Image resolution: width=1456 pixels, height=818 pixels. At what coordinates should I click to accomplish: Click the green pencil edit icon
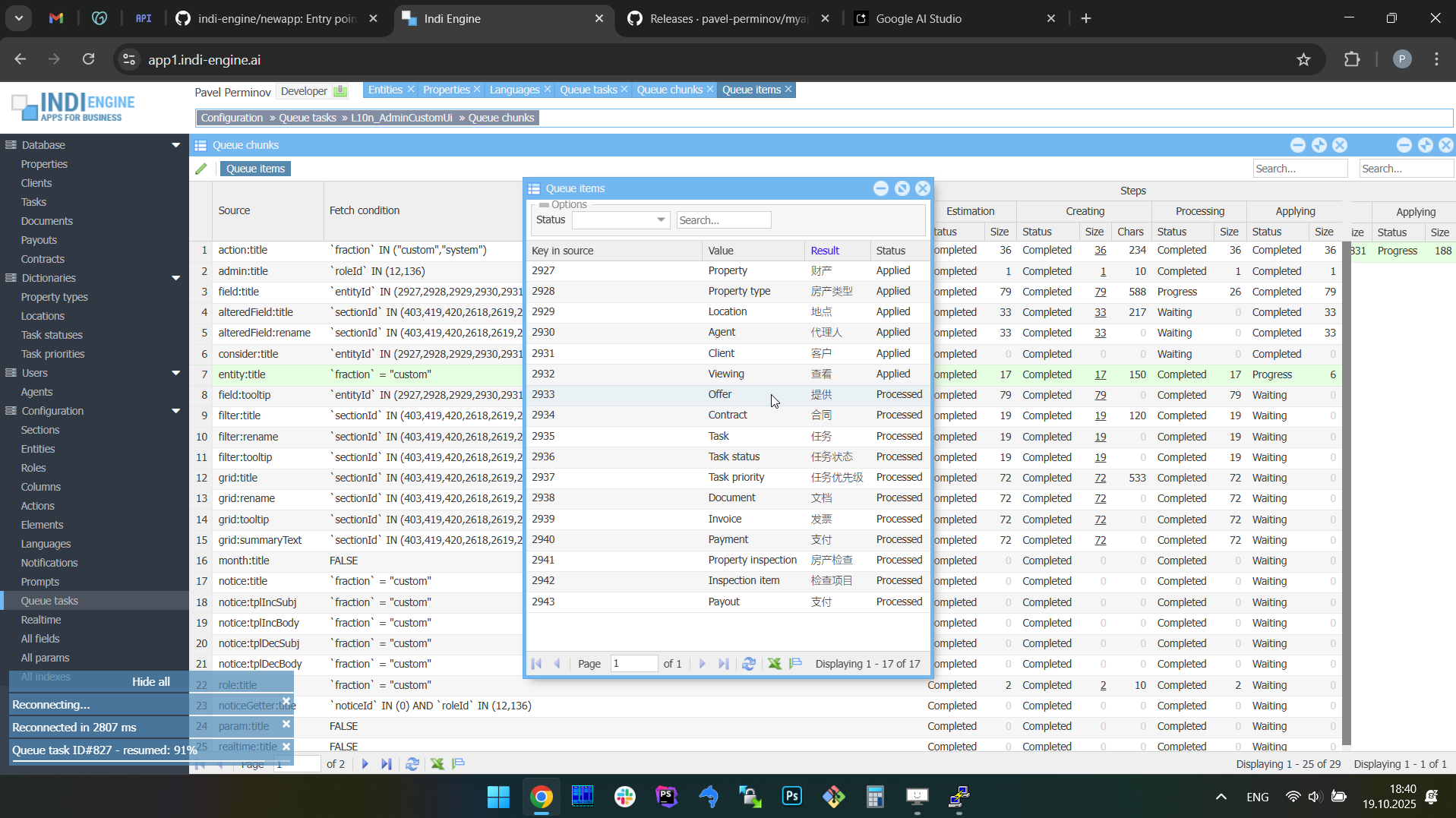pos(201,169)
